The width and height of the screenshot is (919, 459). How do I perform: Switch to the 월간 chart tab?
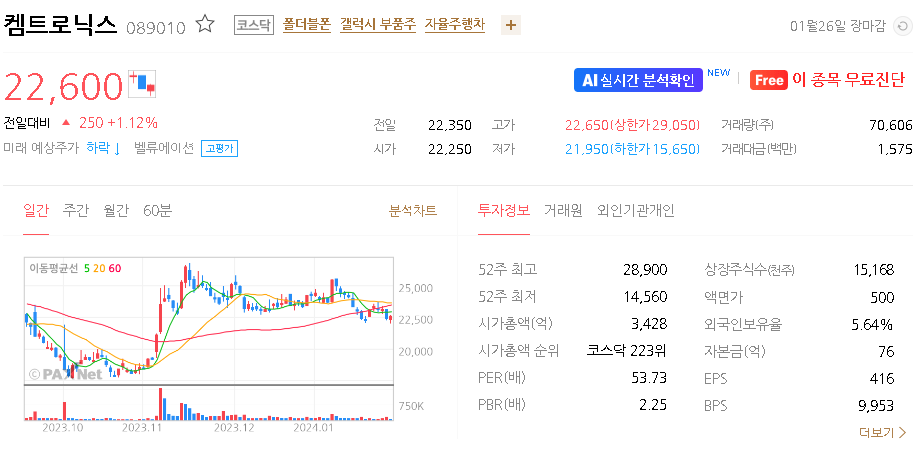tap(115, 210)
